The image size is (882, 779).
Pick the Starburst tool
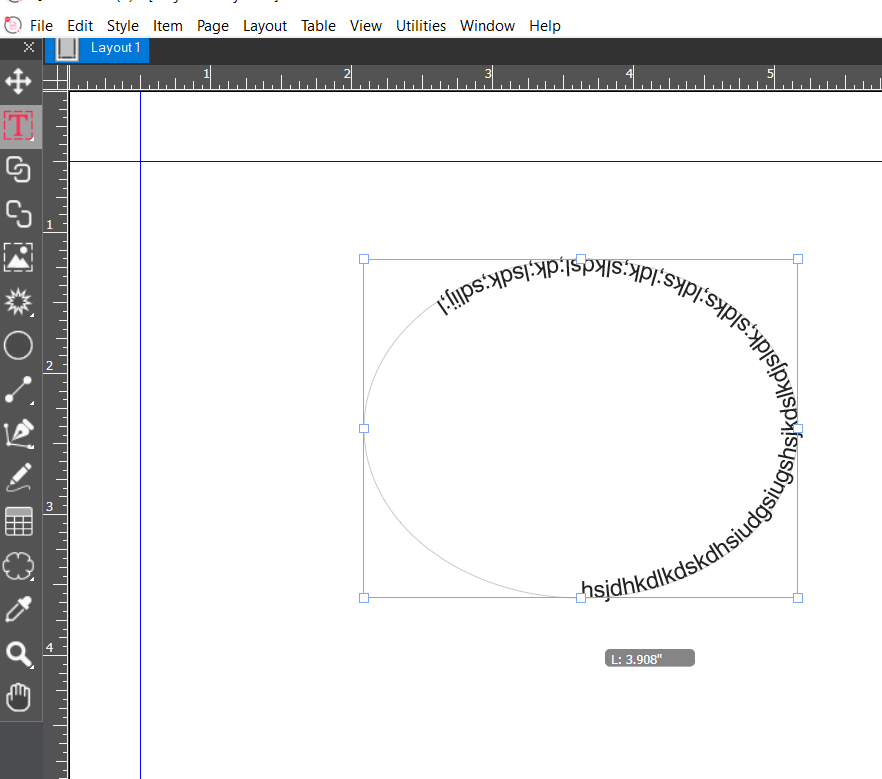coord(20,302)
